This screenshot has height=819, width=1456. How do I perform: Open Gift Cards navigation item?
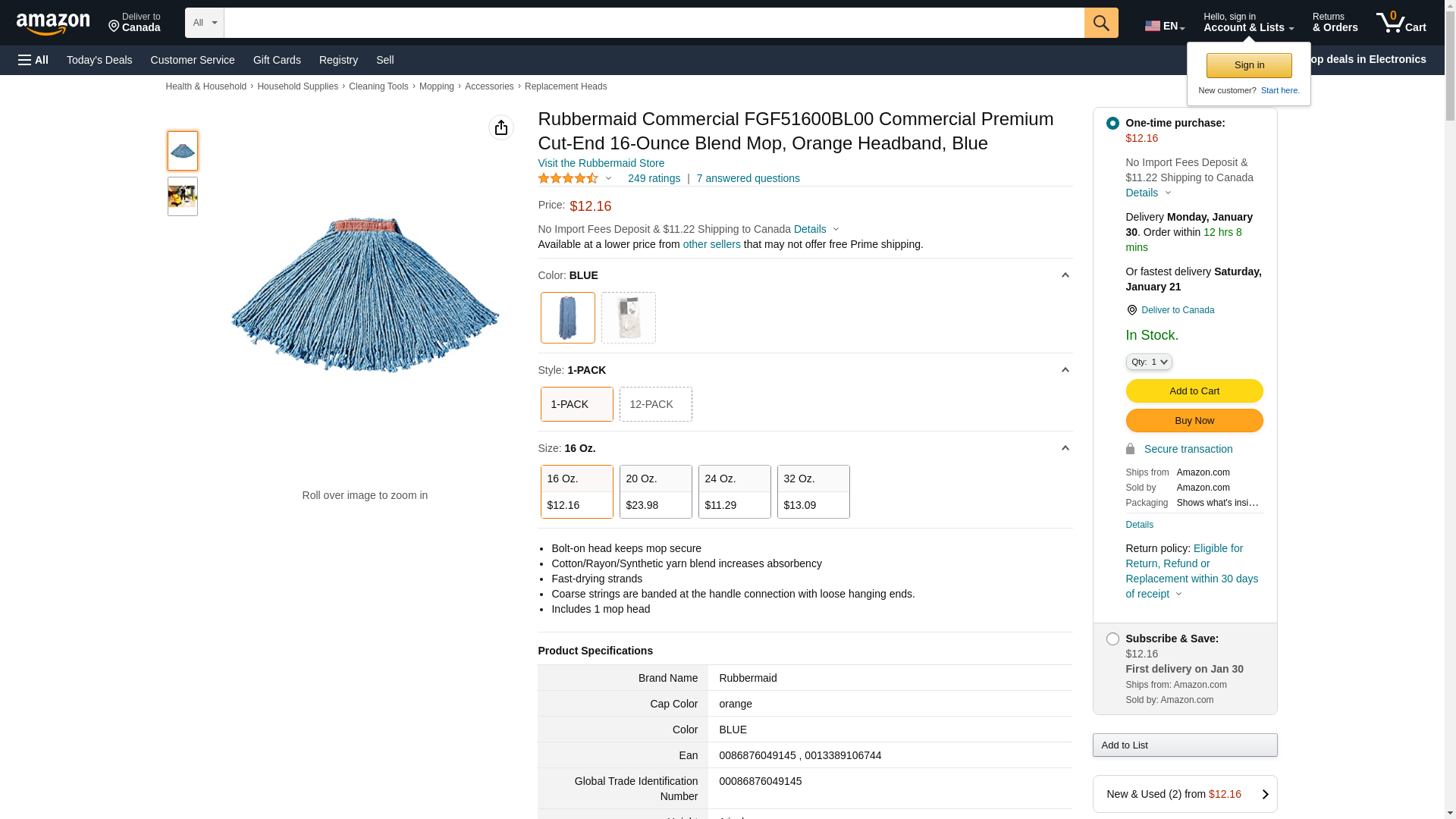coord(277,60)
